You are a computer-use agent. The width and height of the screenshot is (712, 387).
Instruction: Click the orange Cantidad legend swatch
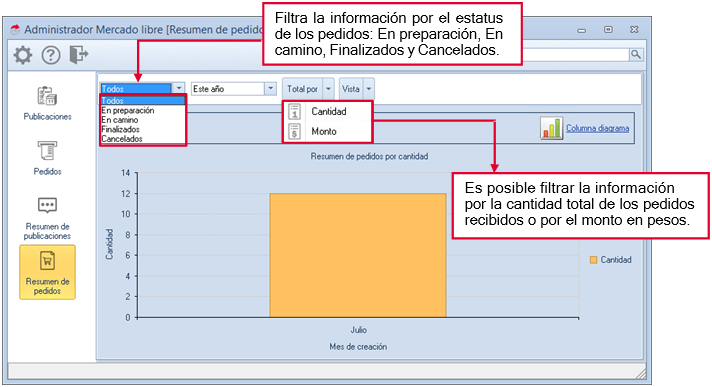[x=593, y=260]
